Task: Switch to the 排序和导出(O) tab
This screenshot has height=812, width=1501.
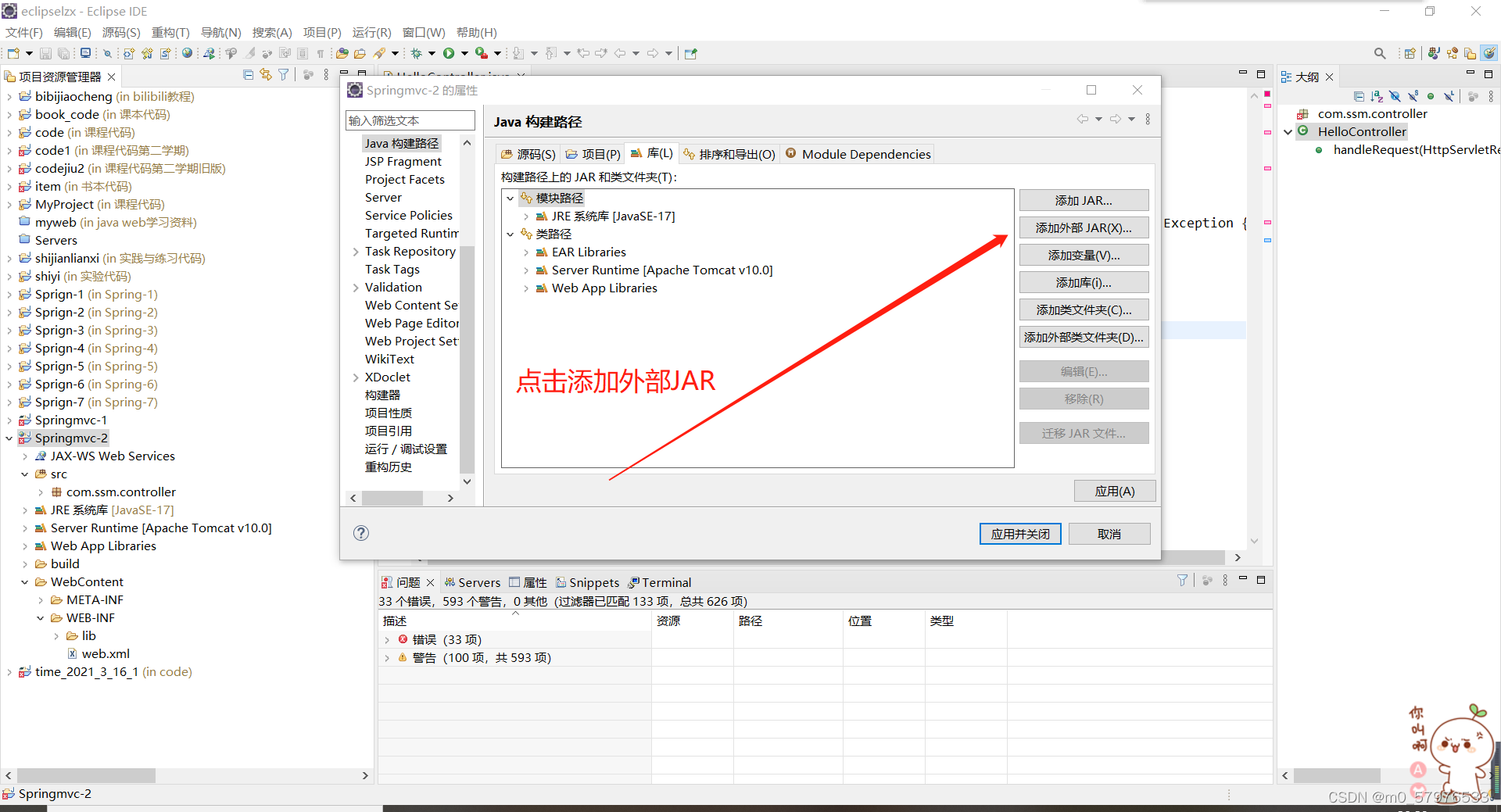Action: pos(729,154)
